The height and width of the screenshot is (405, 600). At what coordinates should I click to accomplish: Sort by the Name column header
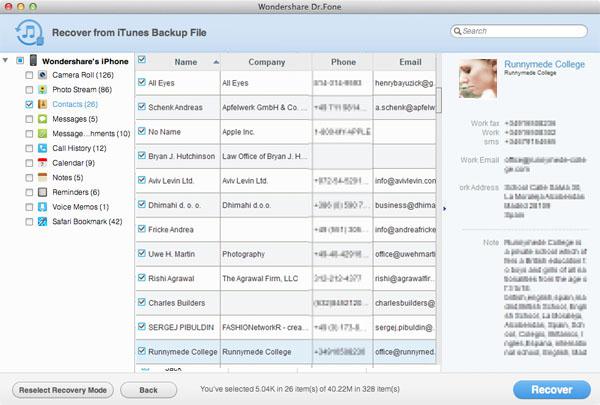186,62
